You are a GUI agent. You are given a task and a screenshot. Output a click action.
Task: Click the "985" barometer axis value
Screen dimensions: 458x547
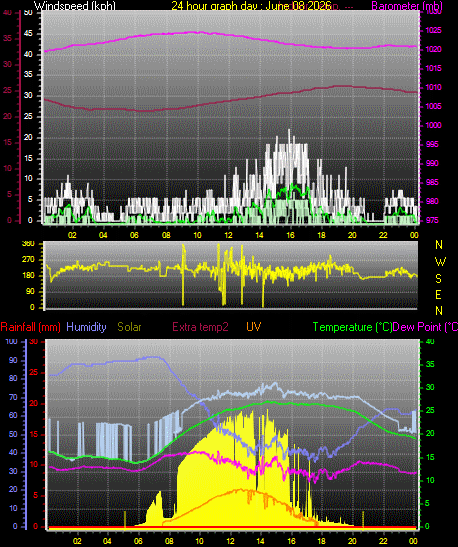tap(432, 182)
